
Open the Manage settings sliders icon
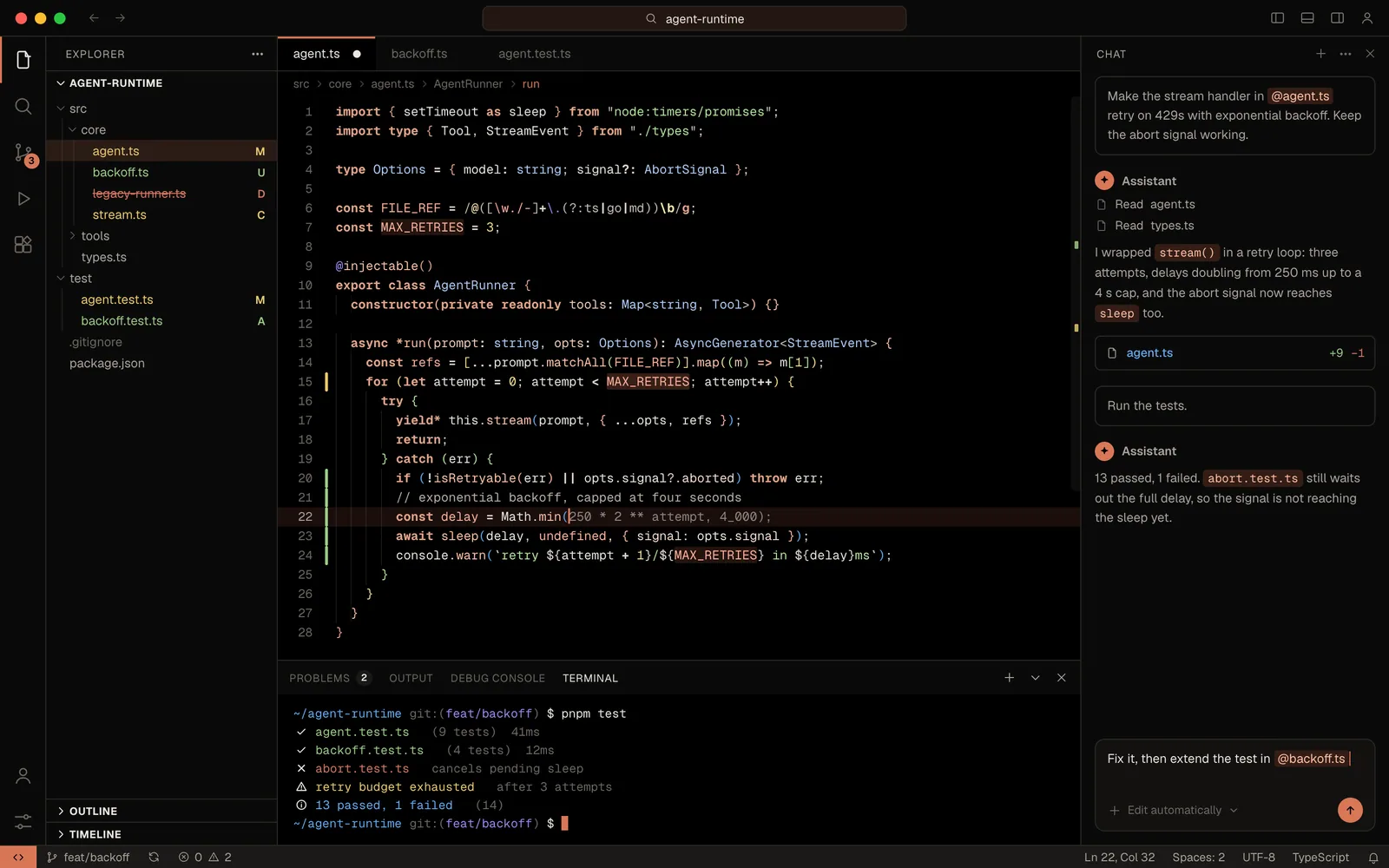point(23,821)
